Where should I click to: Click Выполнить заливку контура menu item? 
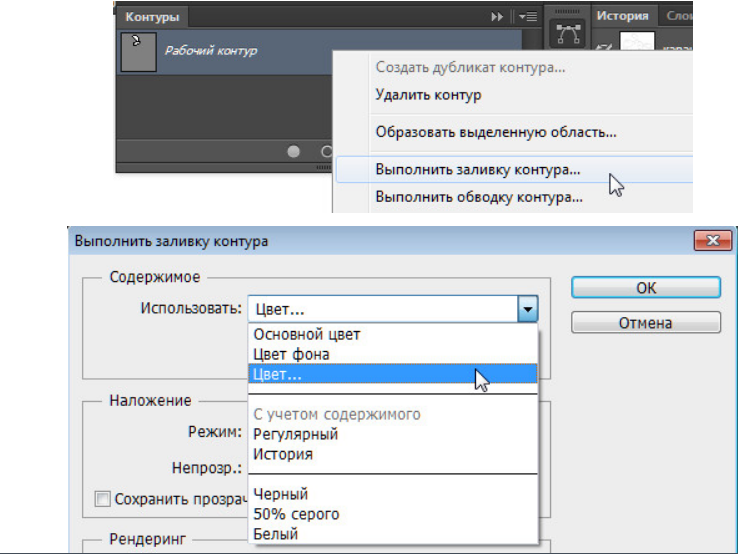pyautogui.click(x=478, y=170)
